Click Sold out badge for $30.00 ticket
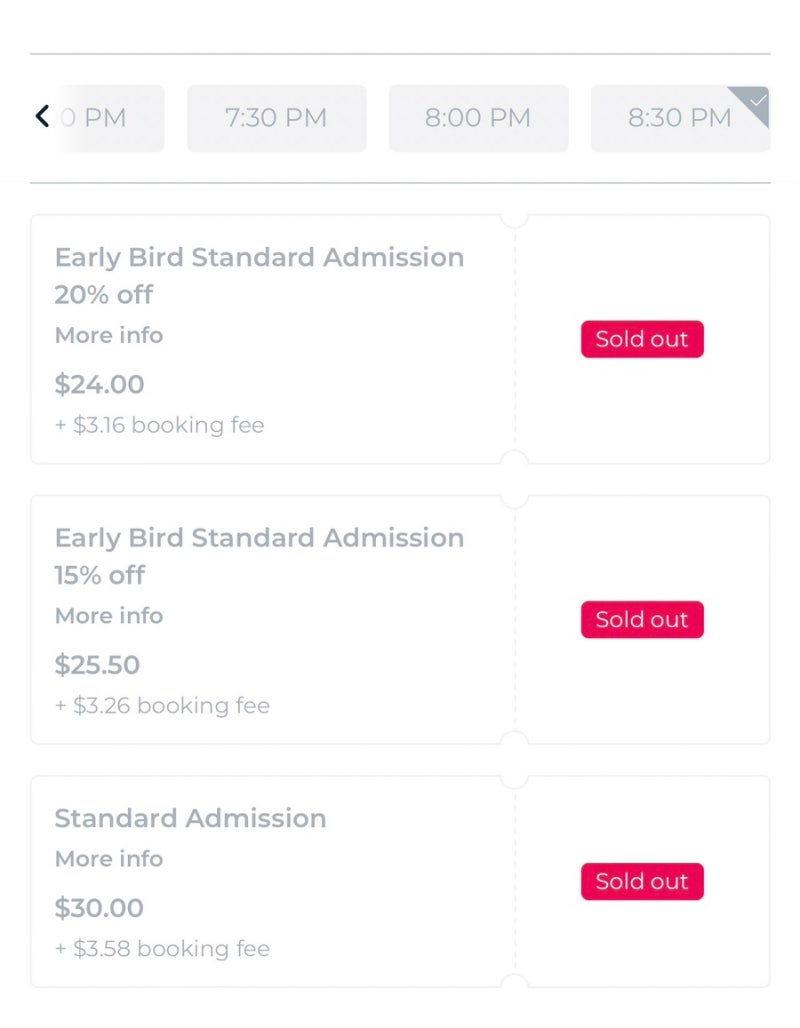 642,881
